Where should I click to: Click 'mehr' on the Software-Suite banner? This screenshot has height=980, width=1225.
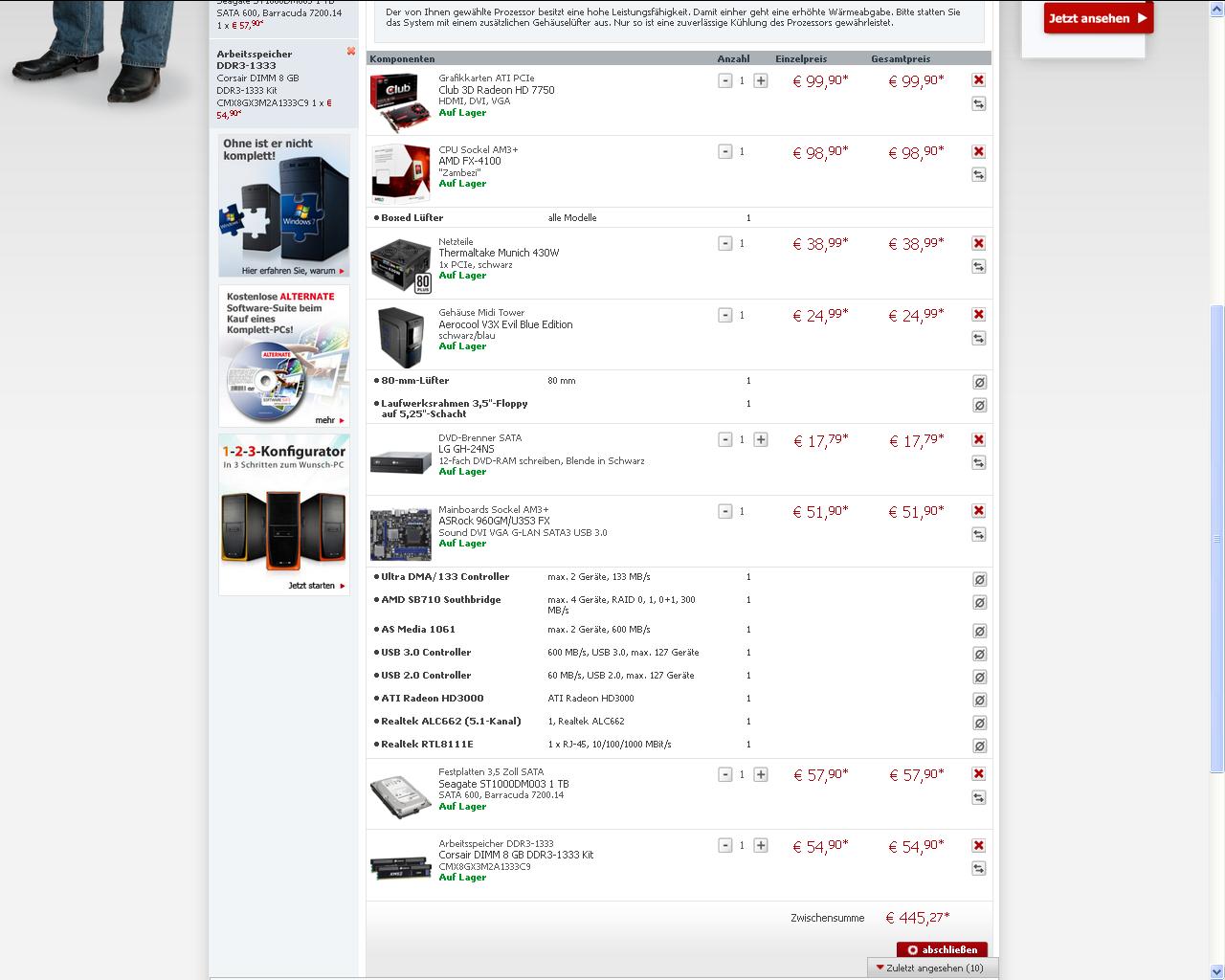click(x=329, y=420)
